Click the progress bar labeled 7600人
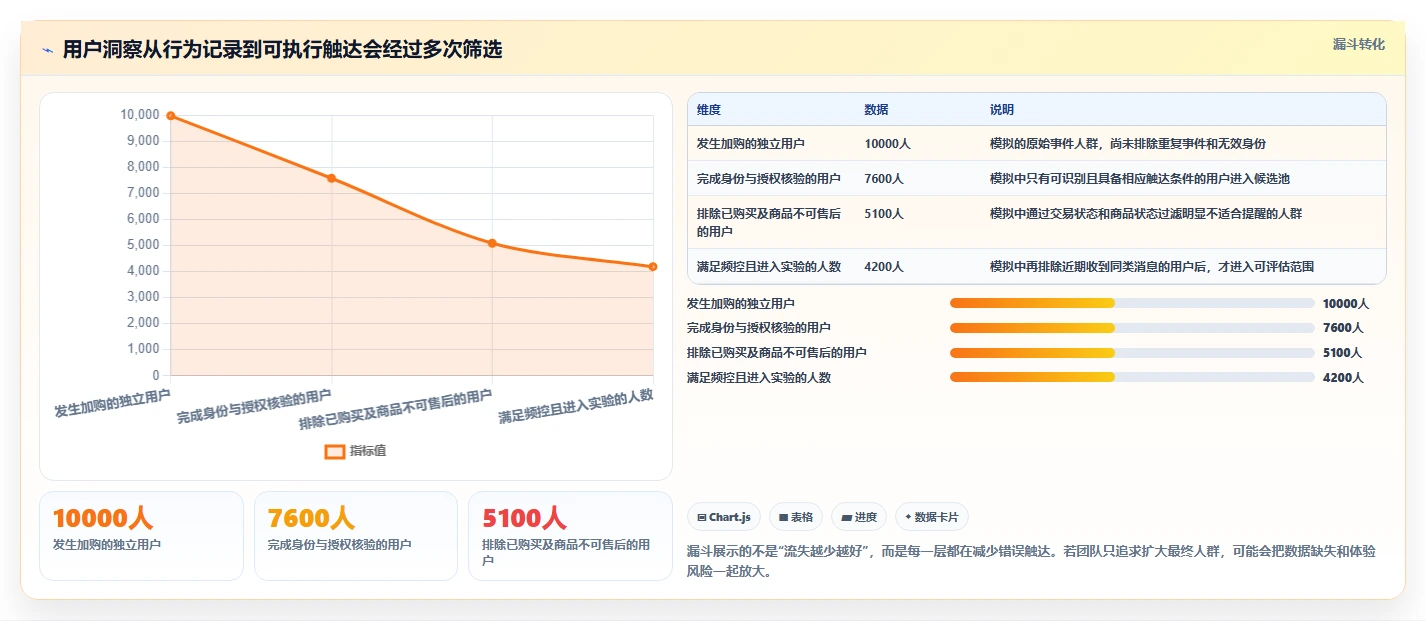 [1132, 328]
